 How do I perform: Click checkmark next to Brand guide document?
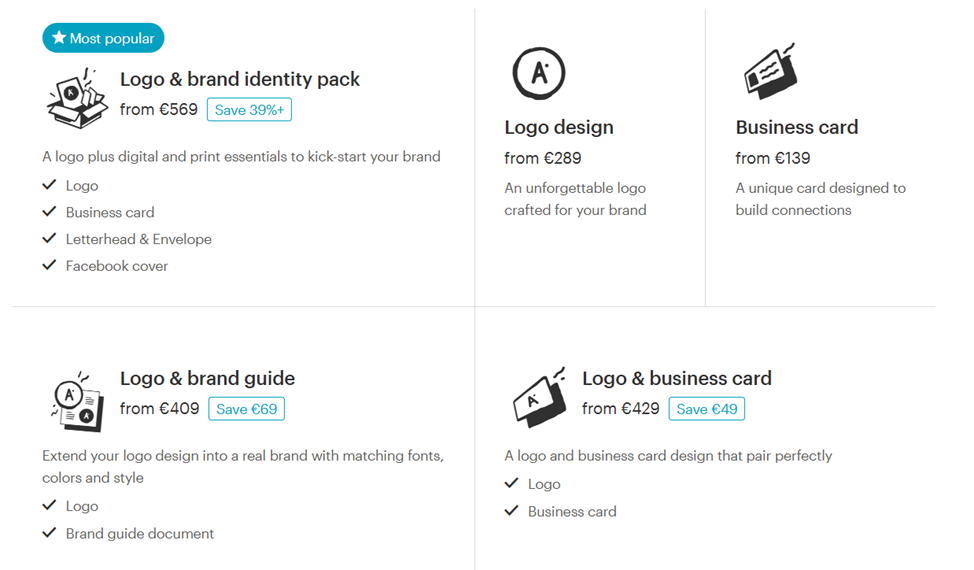(x=49, y=533)
